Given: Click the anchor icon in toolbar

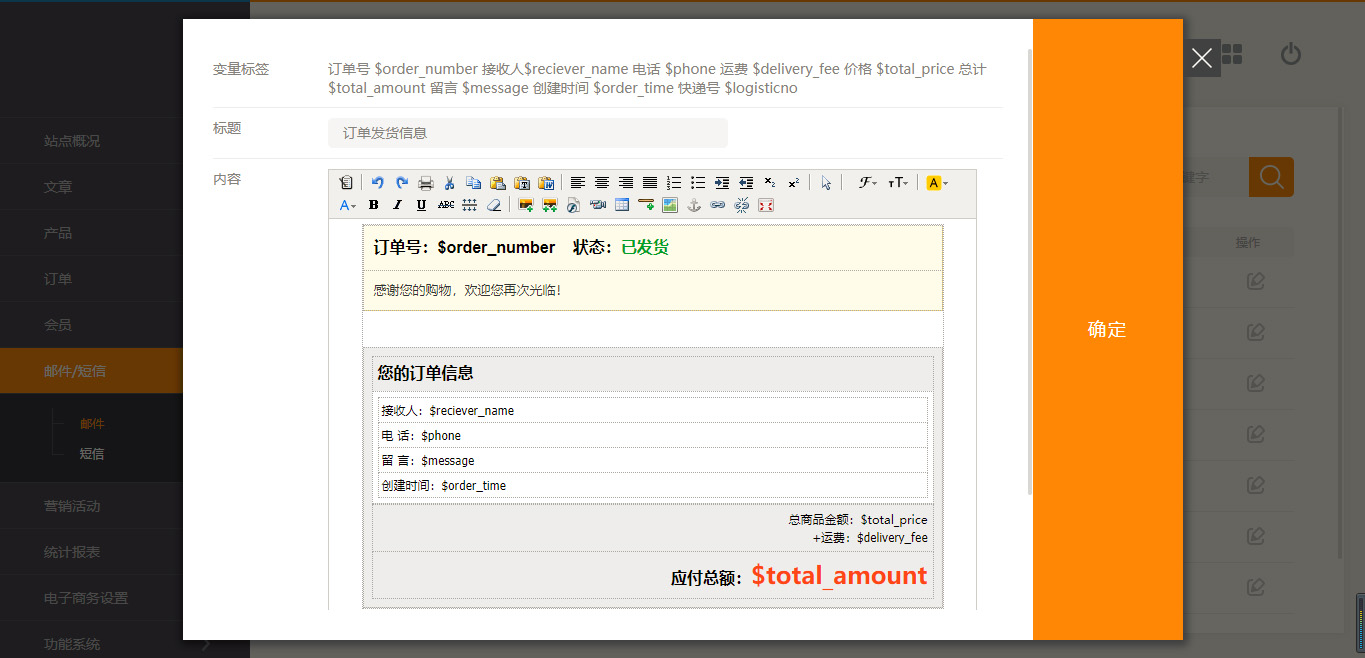Looking at the screenshot, I should [x=694, y=205].
